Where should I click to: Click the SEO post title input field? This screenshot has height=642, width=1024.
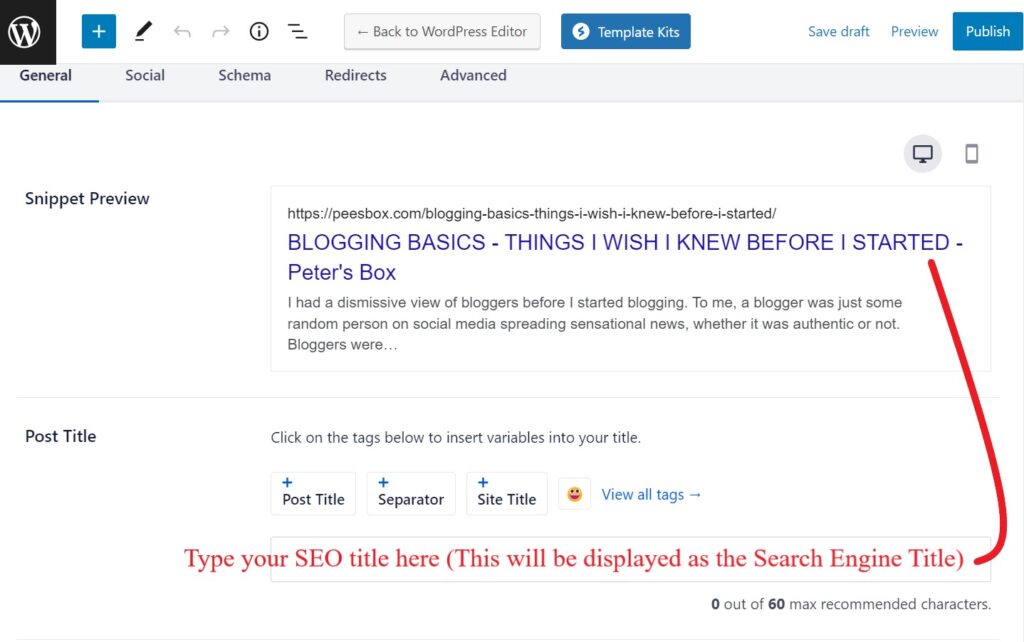630,559
